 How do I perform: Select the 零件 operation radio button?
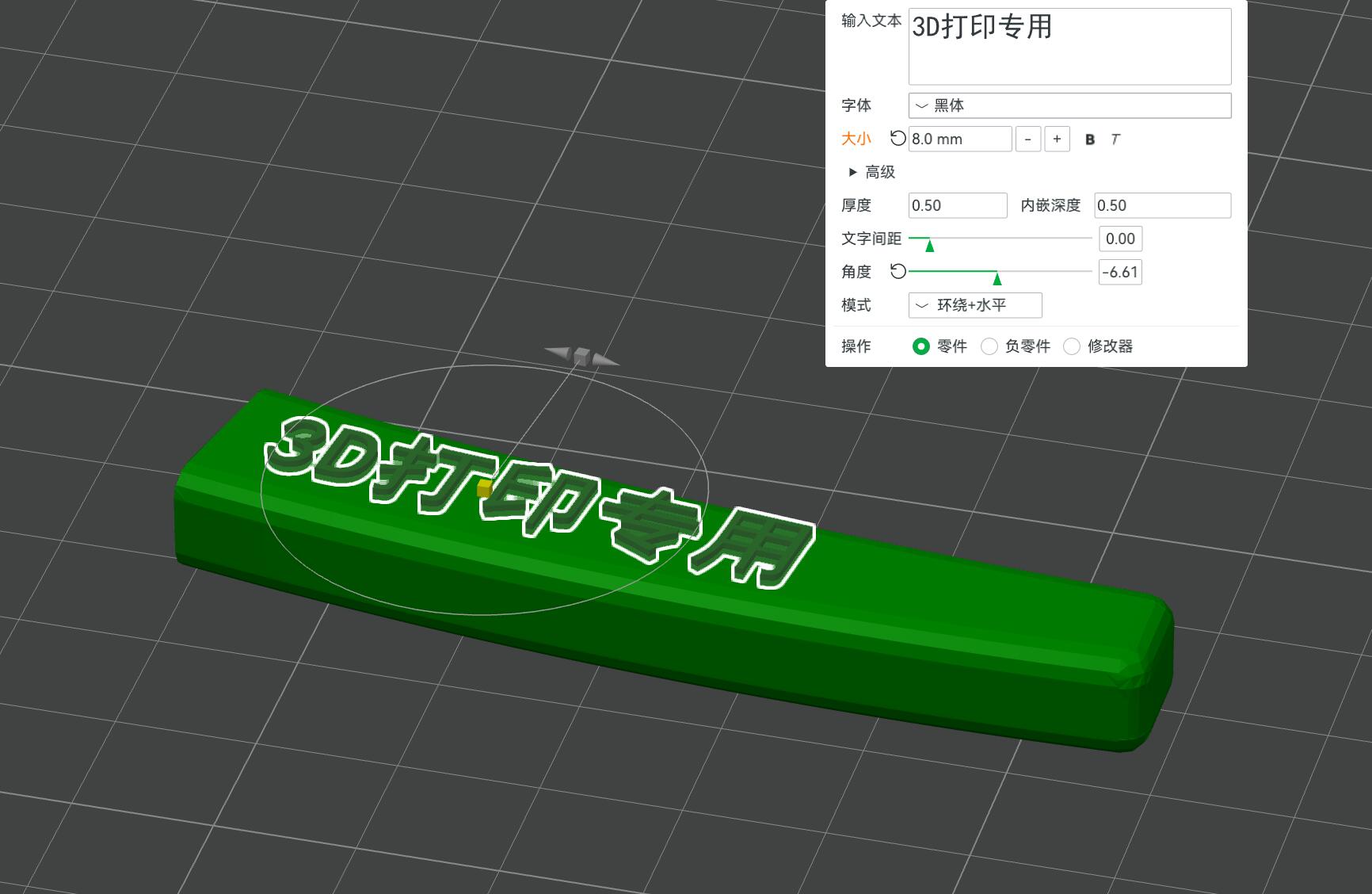point(920,346)
